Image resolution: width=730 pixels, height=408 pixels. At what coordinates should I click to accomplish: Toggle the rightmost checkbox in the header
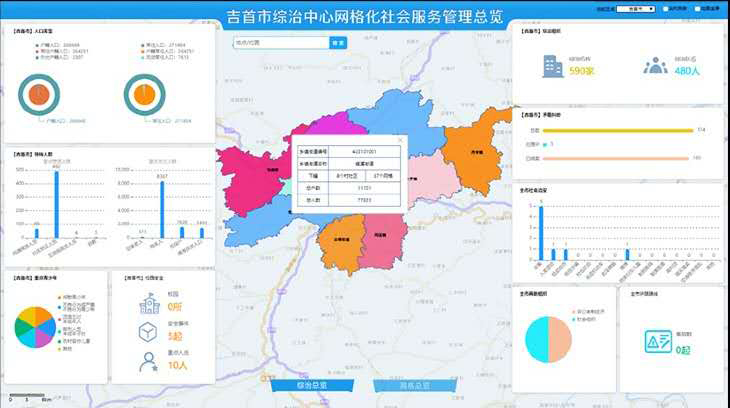[x=696, y=8]
